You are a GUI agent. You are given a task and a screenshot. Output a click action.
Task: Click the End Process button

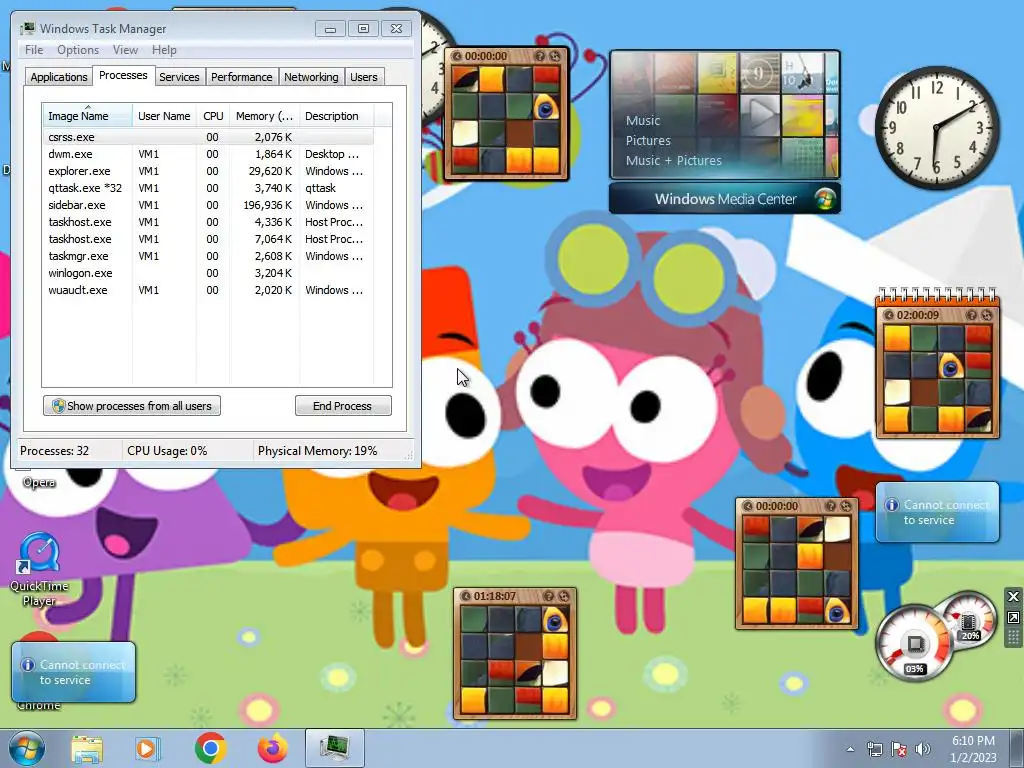point(343,406)
